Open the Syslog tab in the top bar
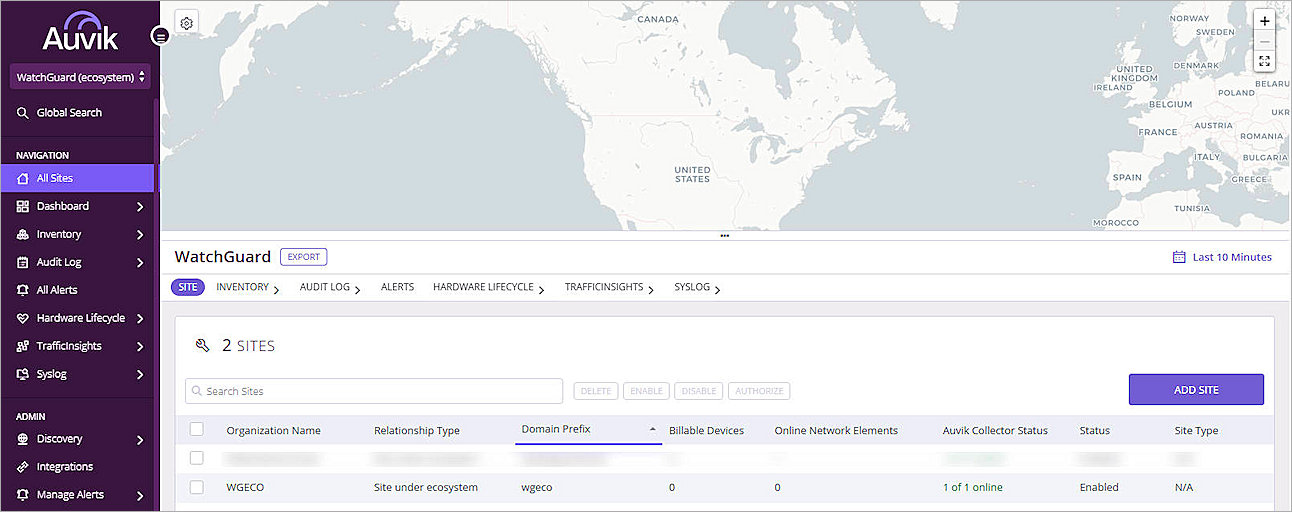Image resolution: width=1292 pixels, height=512 pixels. [692, 287]
